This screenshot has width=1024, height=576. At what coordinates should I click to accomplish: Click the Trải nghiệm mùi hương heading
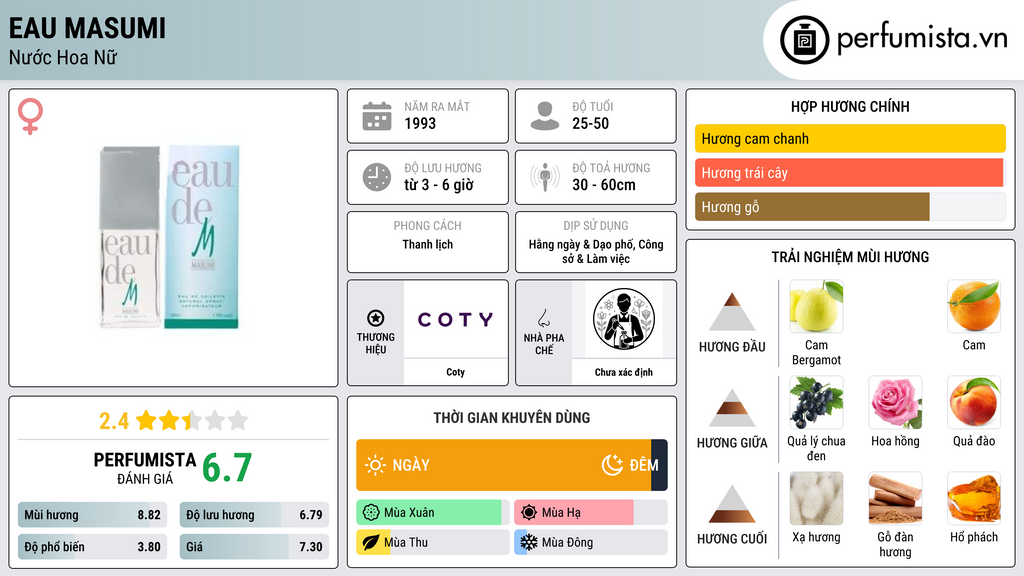tap(850, 257)
